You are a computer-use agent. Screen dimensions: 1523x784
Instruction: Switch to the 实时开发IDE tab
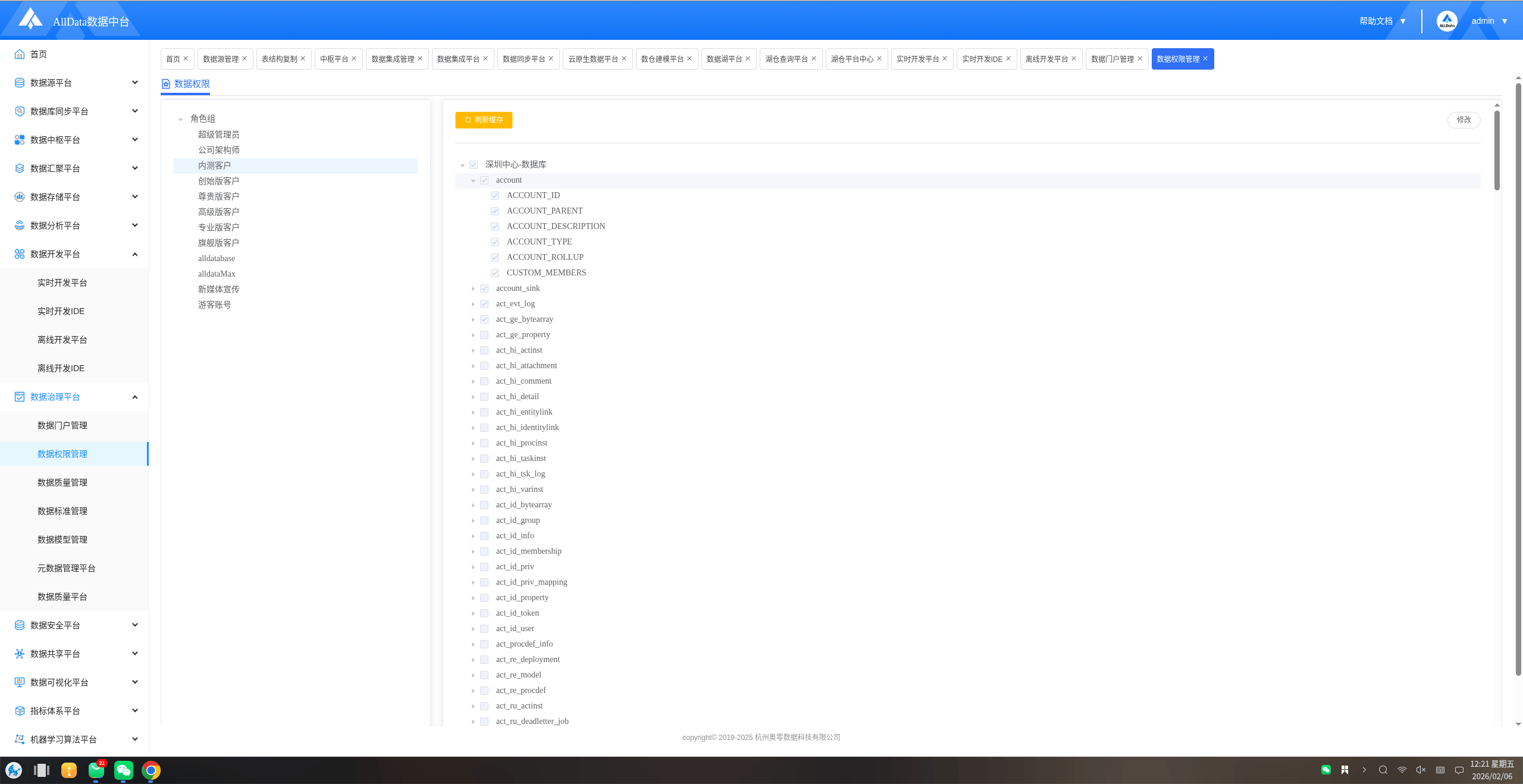tap(982, 59)
